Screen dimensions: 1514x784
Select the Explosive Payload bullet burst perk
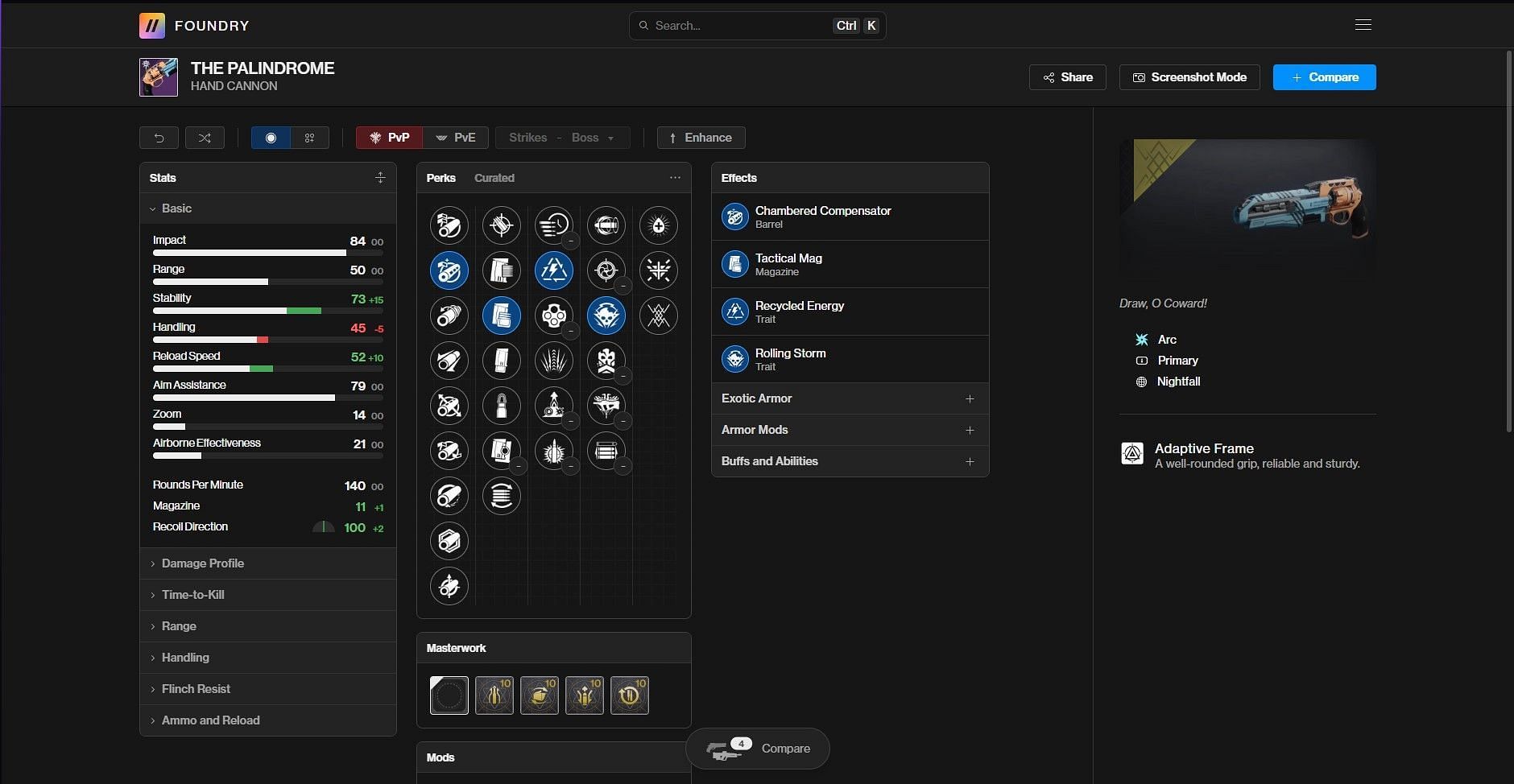[x=553, y=451]
